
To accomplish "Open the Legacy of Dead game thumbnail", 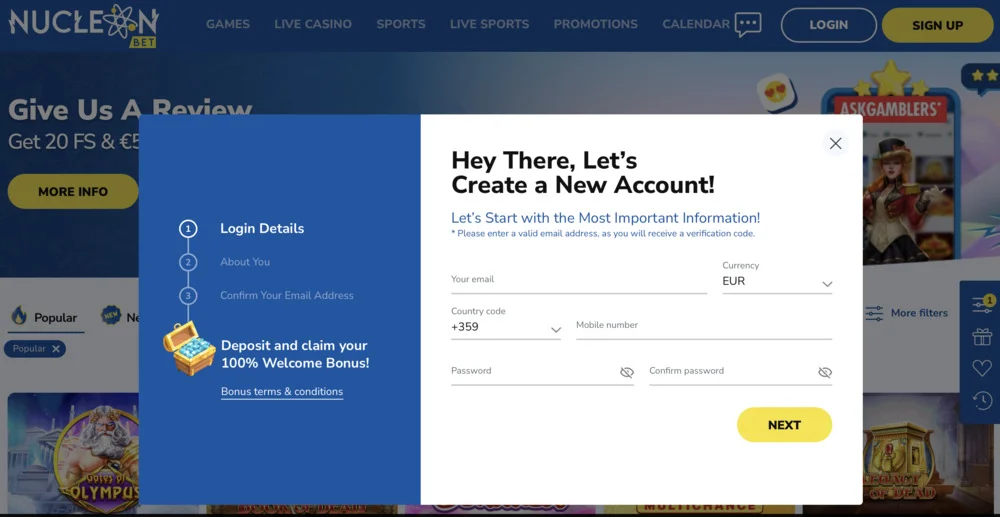I will (928, 453).
